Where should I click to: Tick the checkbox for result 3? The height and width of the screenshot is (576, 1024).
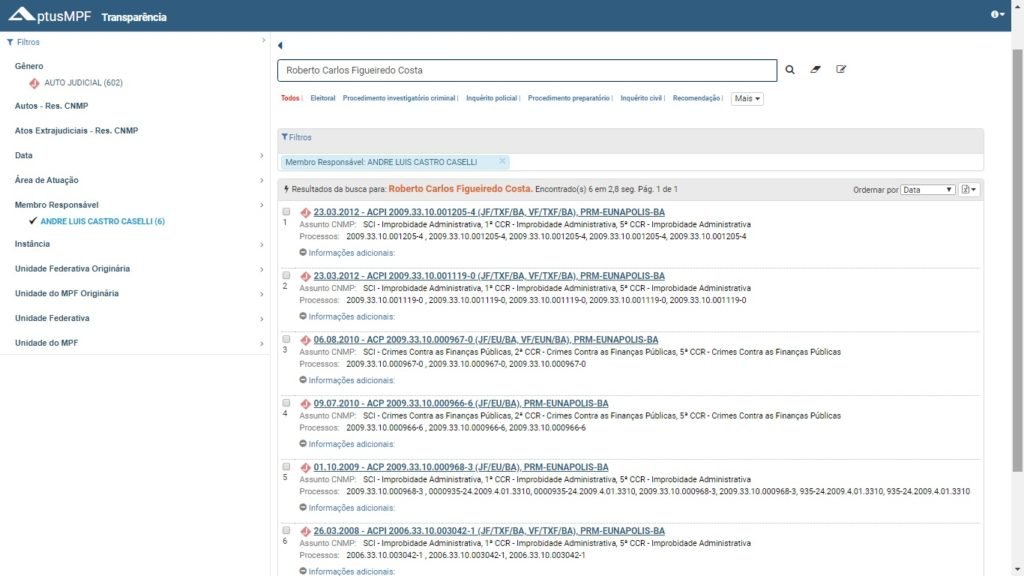(x=286, y=339)
